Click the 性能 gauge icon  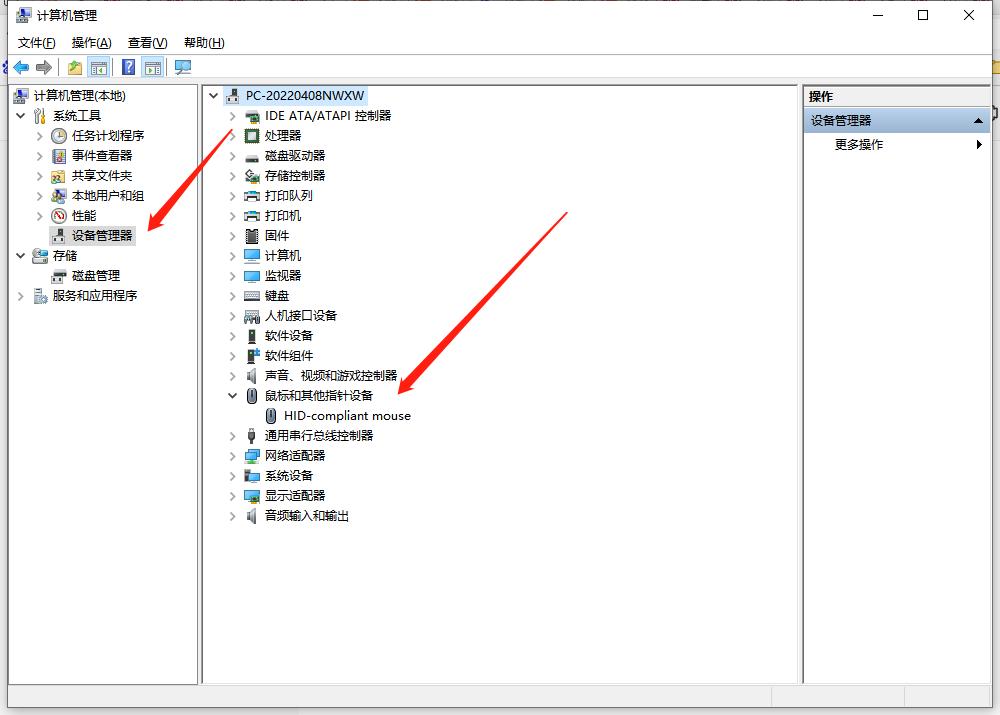[x=59, y=216]
